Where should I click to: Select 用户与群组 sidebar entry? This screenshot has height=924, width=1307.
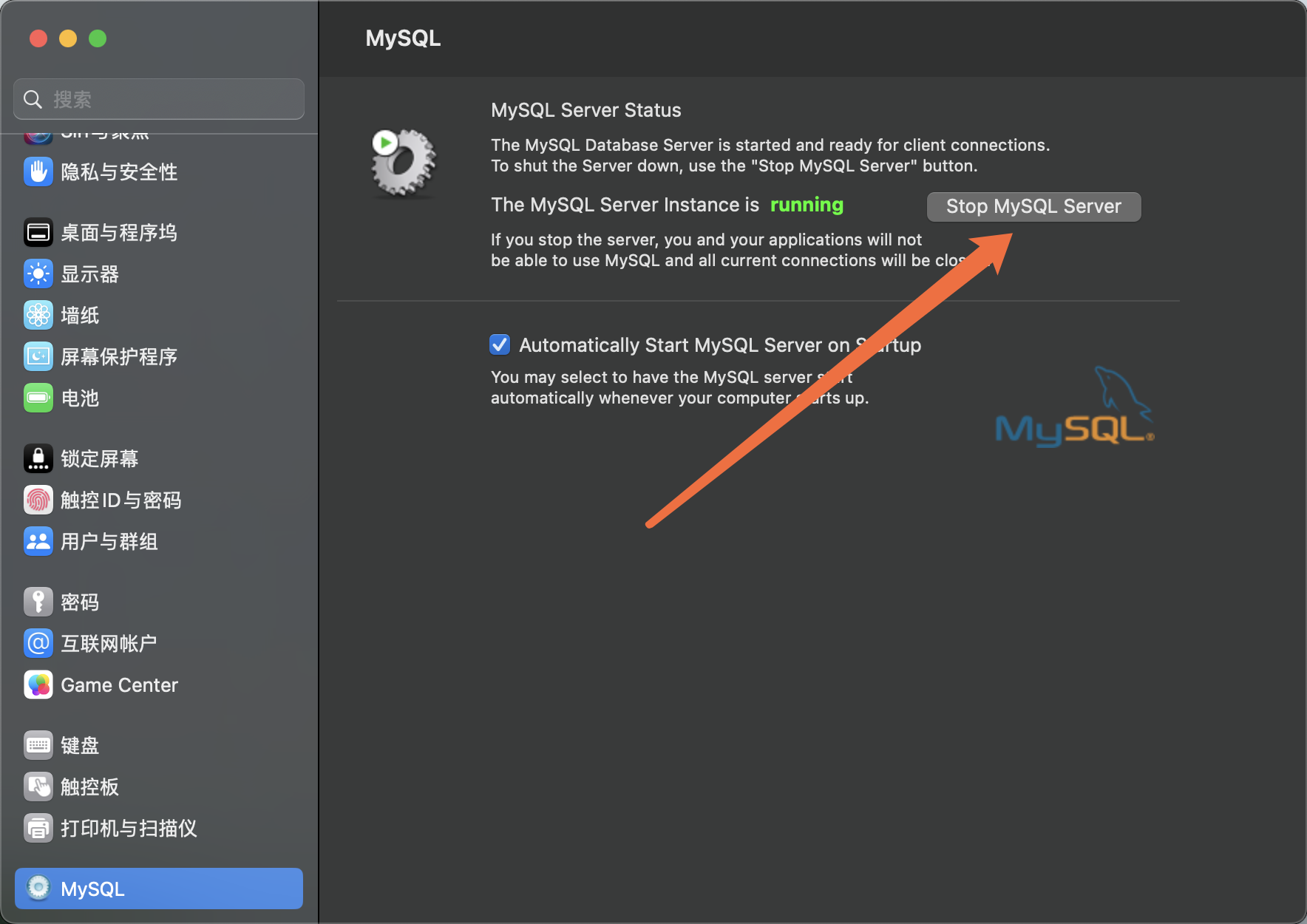point(109,542)
